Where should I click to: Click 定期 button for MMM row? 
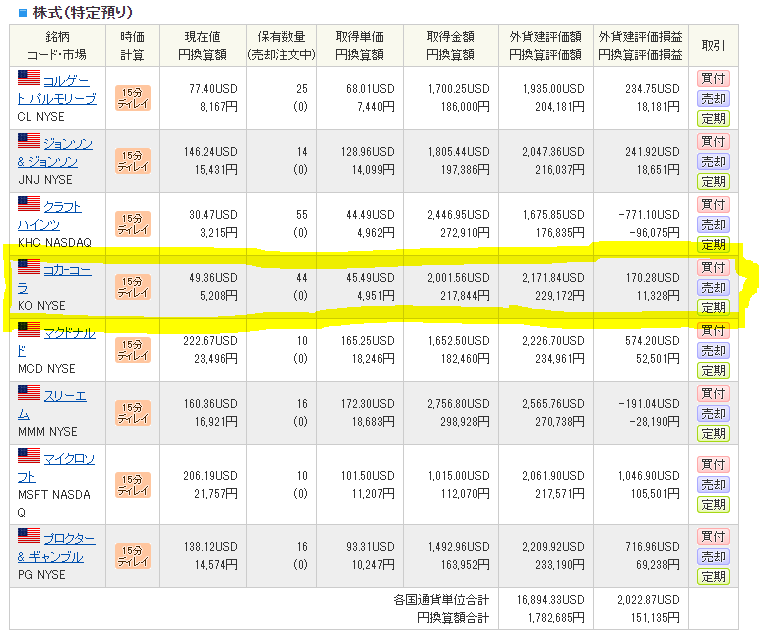(713, 434)
